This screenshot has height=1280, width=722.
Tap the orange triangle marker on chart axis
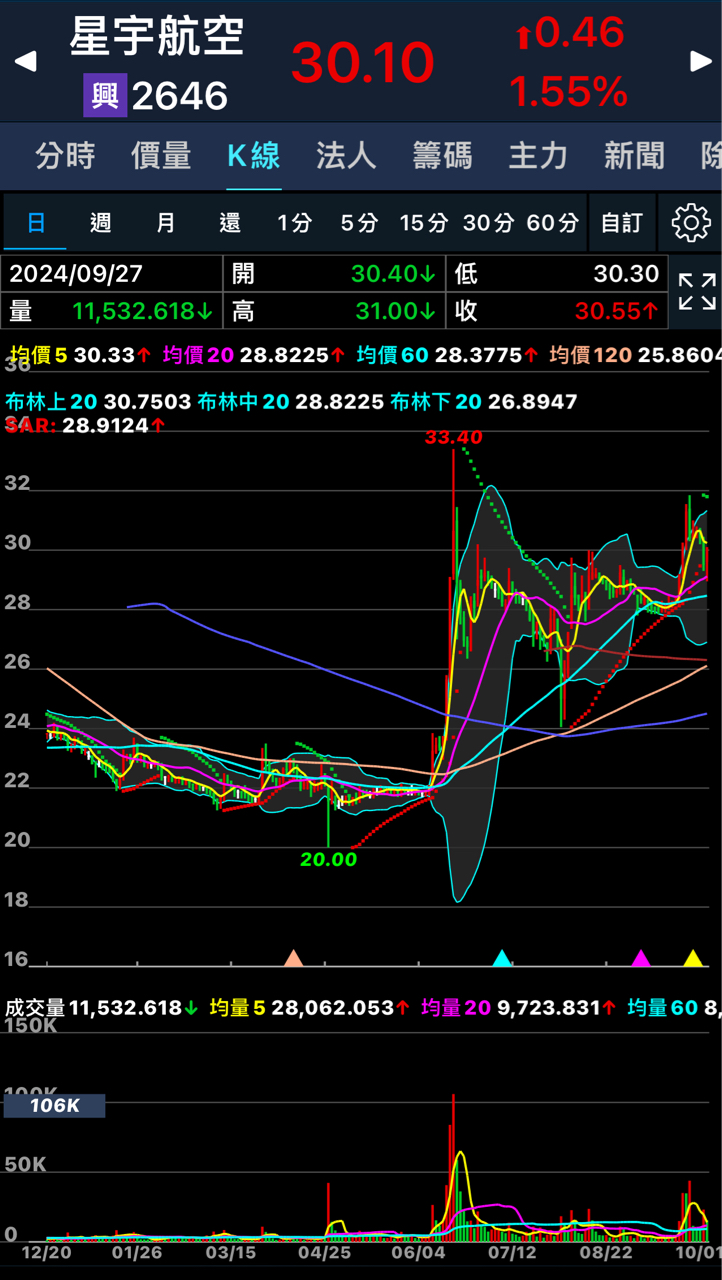[293, 959]
